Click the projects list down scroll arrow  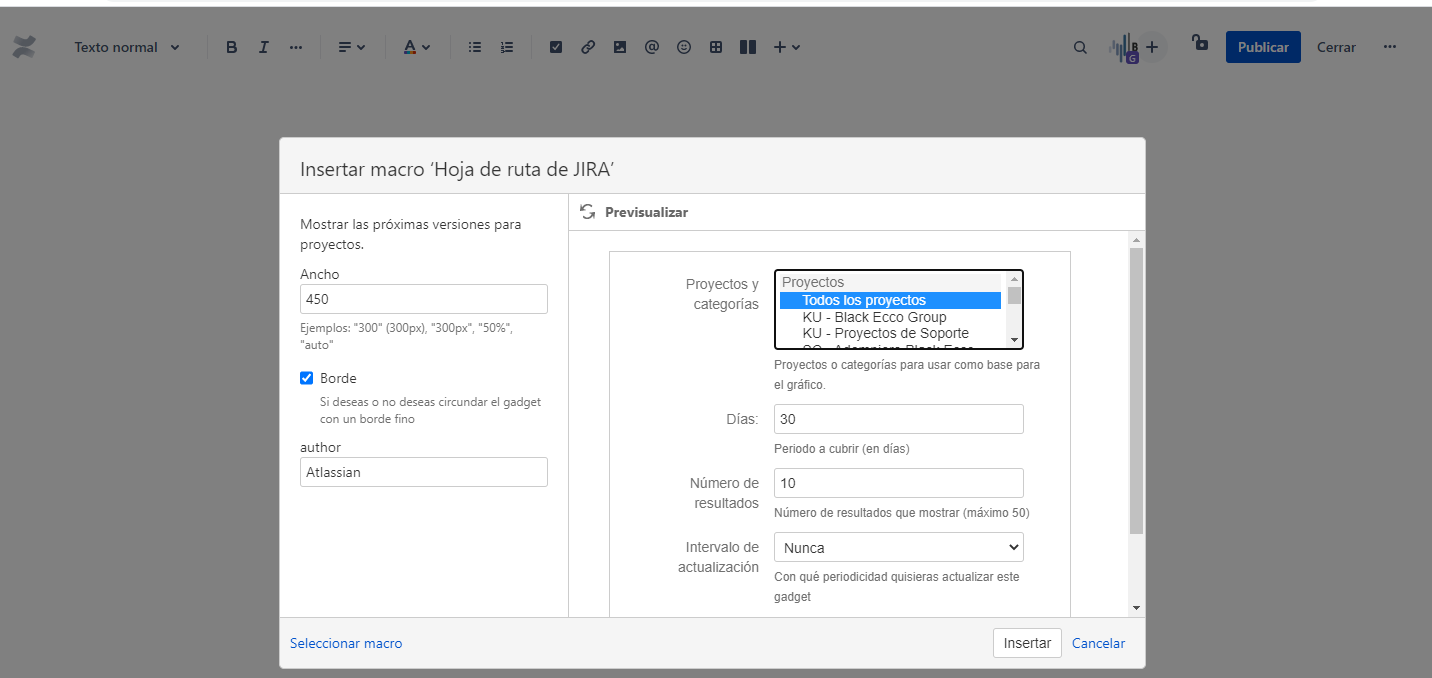(1014, 340)
